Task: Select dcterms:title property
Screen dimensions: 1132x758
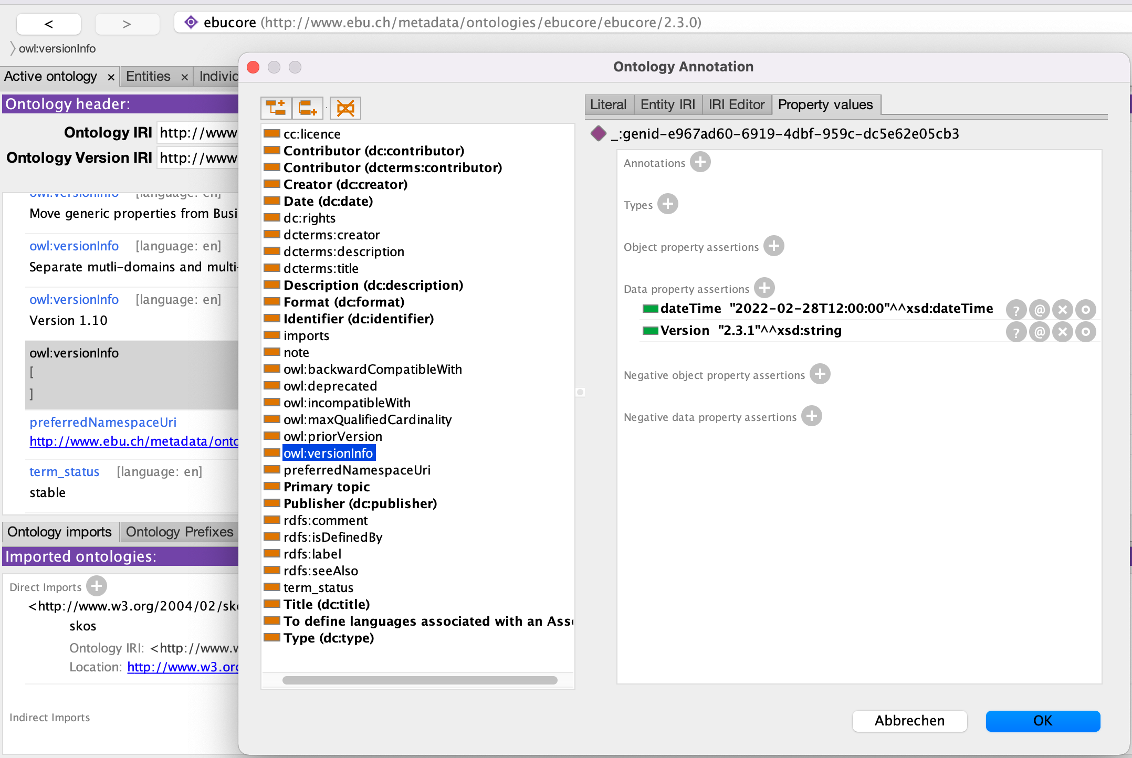Action: point(321,269)
